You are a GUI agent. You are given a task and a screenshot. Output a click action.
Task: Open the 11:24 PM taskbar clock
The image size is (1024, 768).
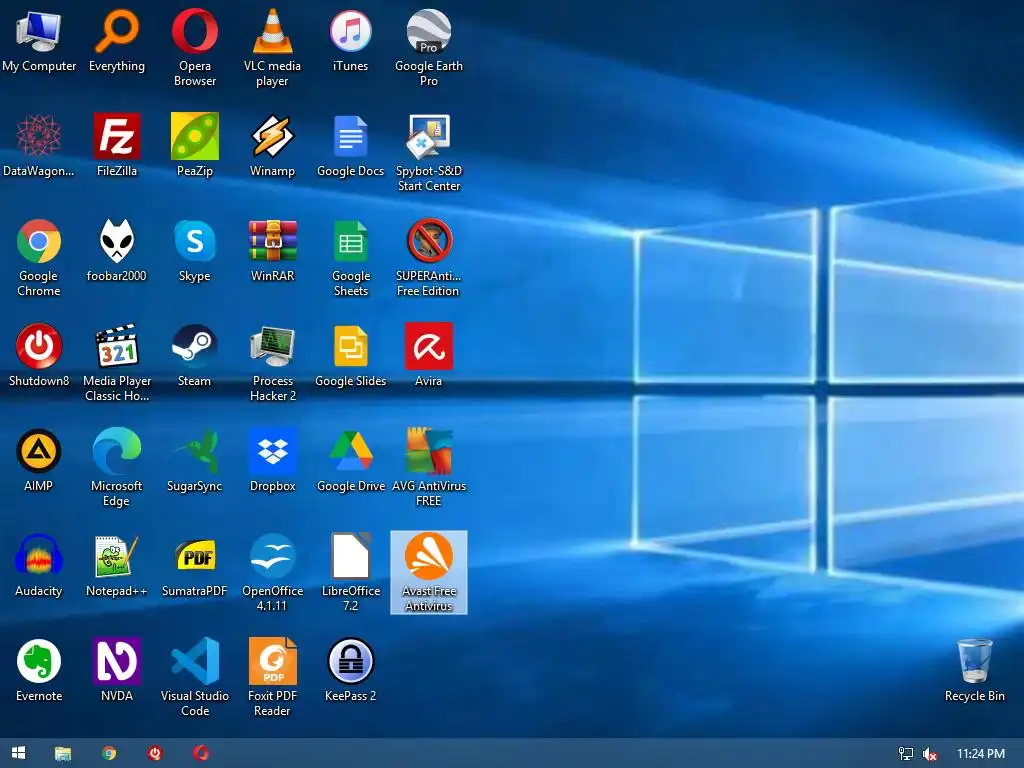(981, 754)
